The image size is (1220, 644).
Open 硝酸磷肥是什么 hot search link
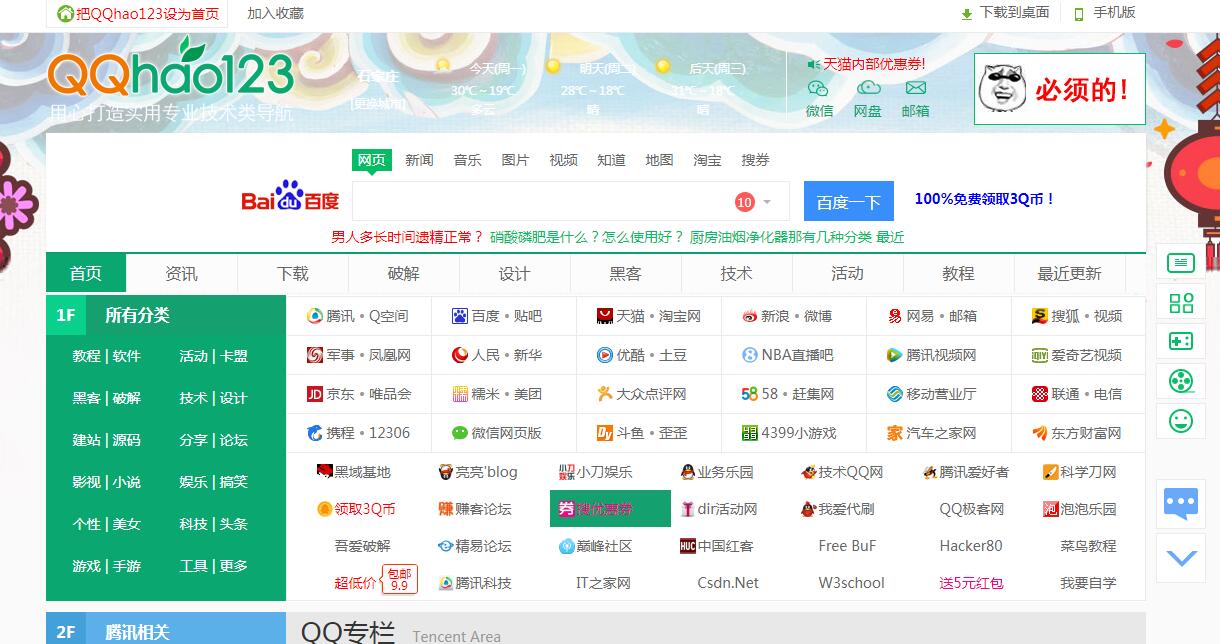pos(585,237)
